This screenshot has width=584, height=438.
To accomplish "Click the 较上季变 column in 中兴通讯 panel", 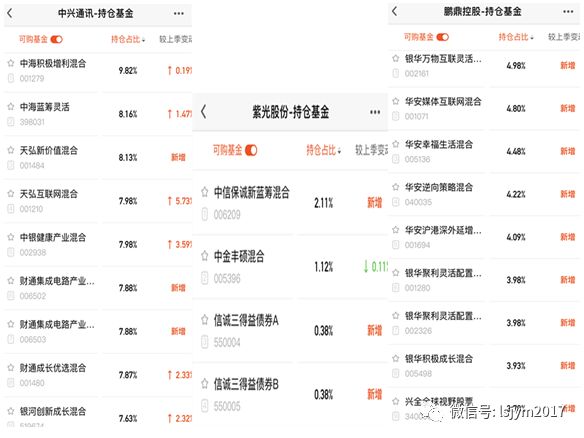I will pyautogui.click(x=176, y=39).
